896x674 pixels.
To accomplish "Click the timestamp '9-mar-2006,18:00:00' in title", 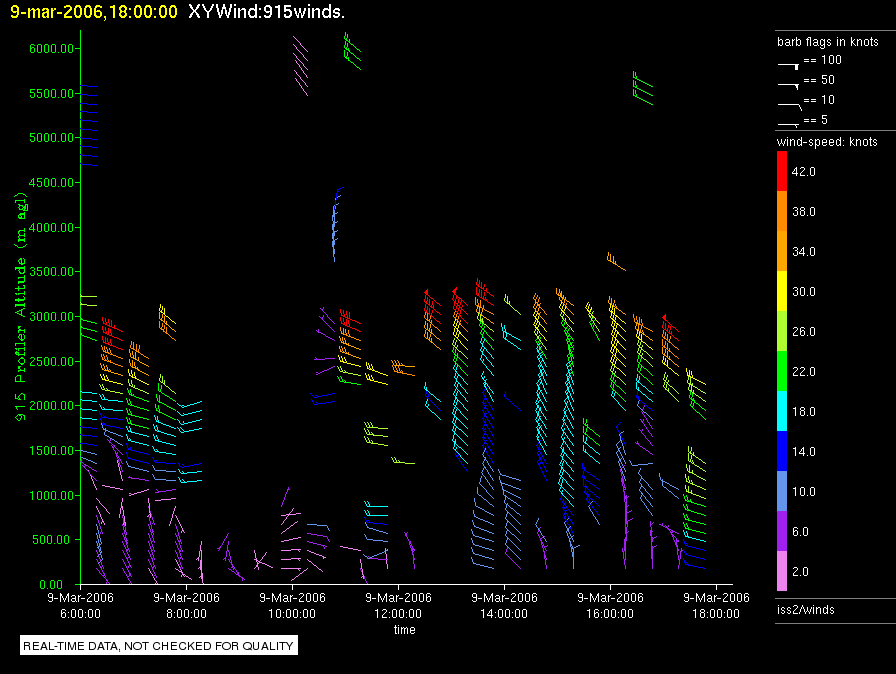I will 94,12.
